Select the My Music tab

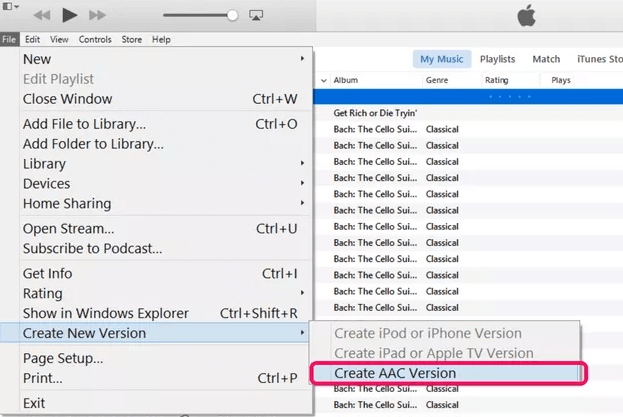pyautogui.click(x=441, y=59)
